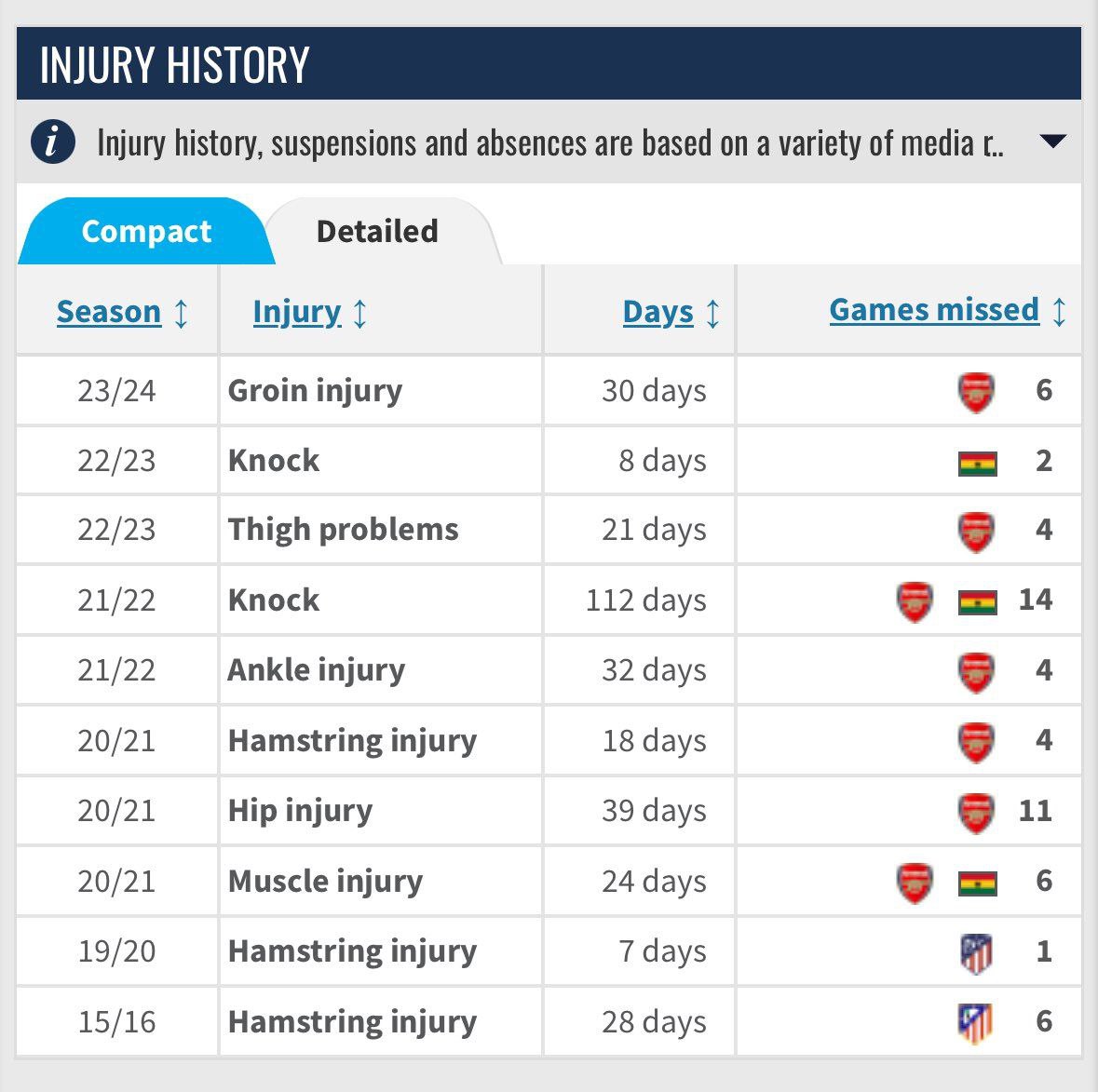Click the Atlético crest in the 19/20 Hamstring row
Image resolution: width=1098 pixels, height=1092 pixels.
[976, 952]
